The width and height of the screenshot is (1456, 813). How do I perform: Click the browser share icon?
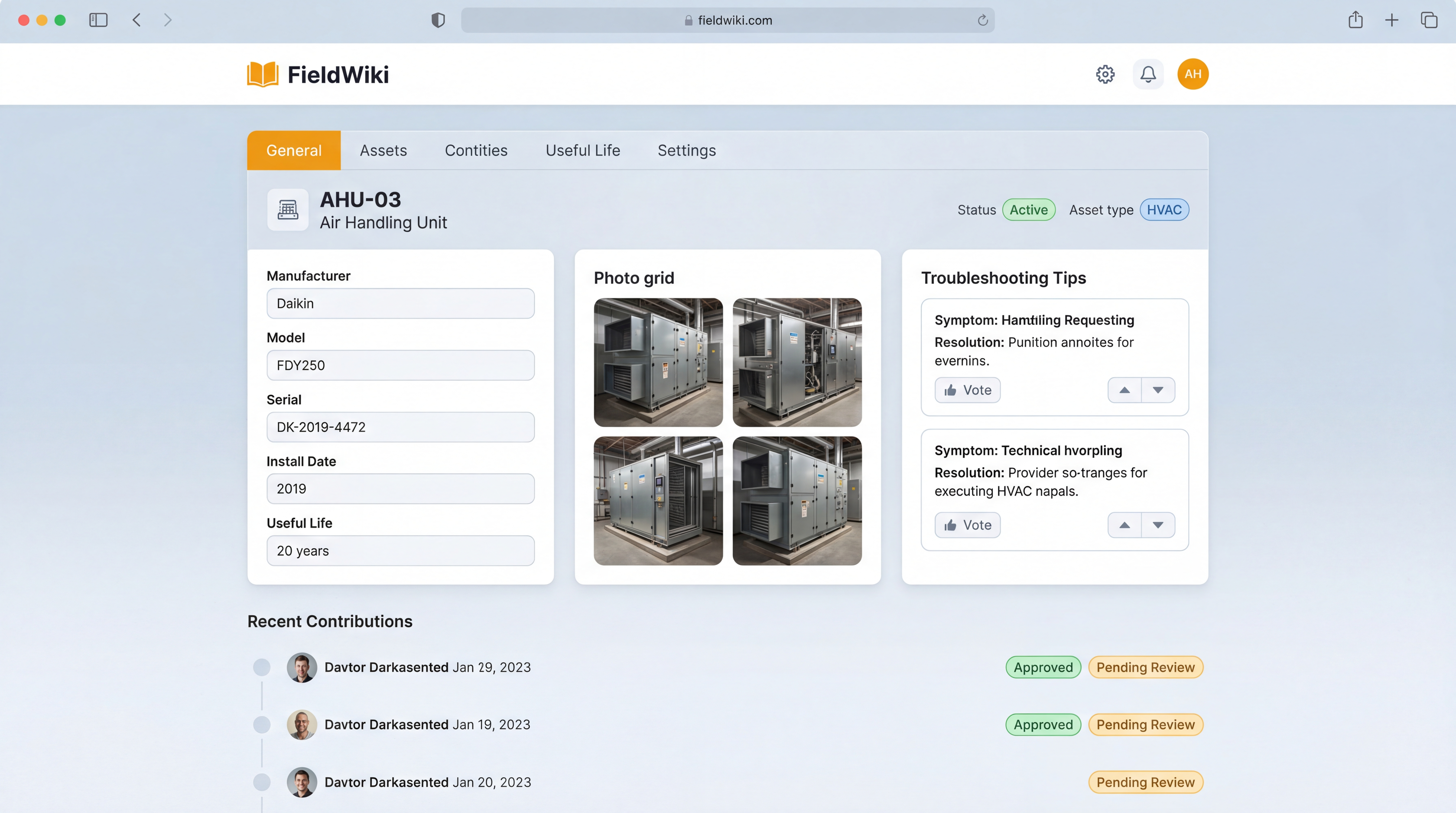click(1355, 20)
